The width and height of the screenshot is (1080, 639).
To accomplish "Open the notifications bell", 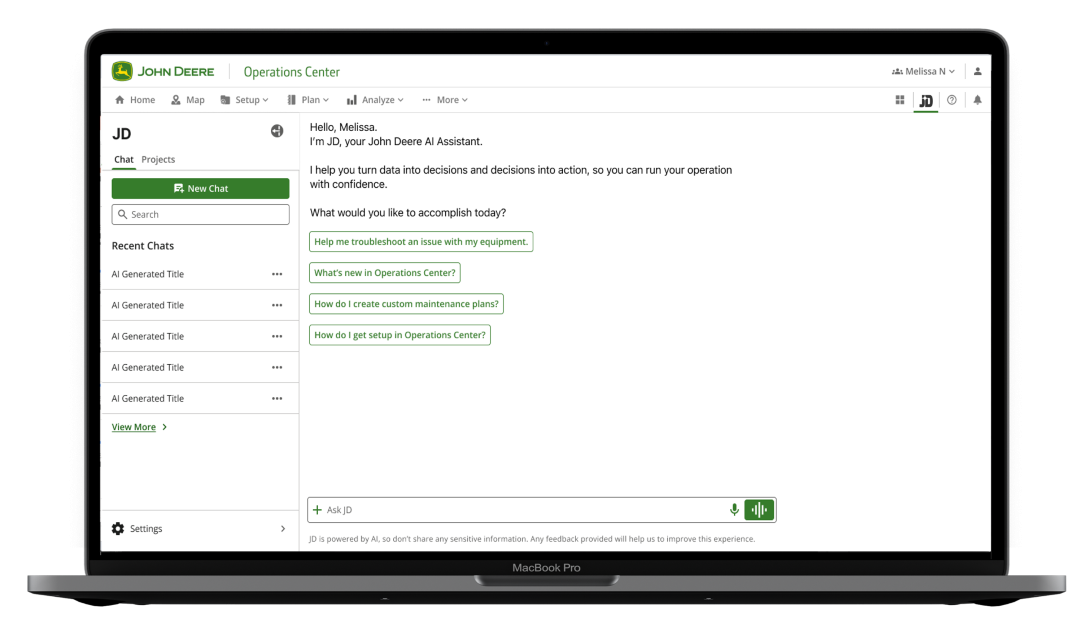I will click(977, 100).
